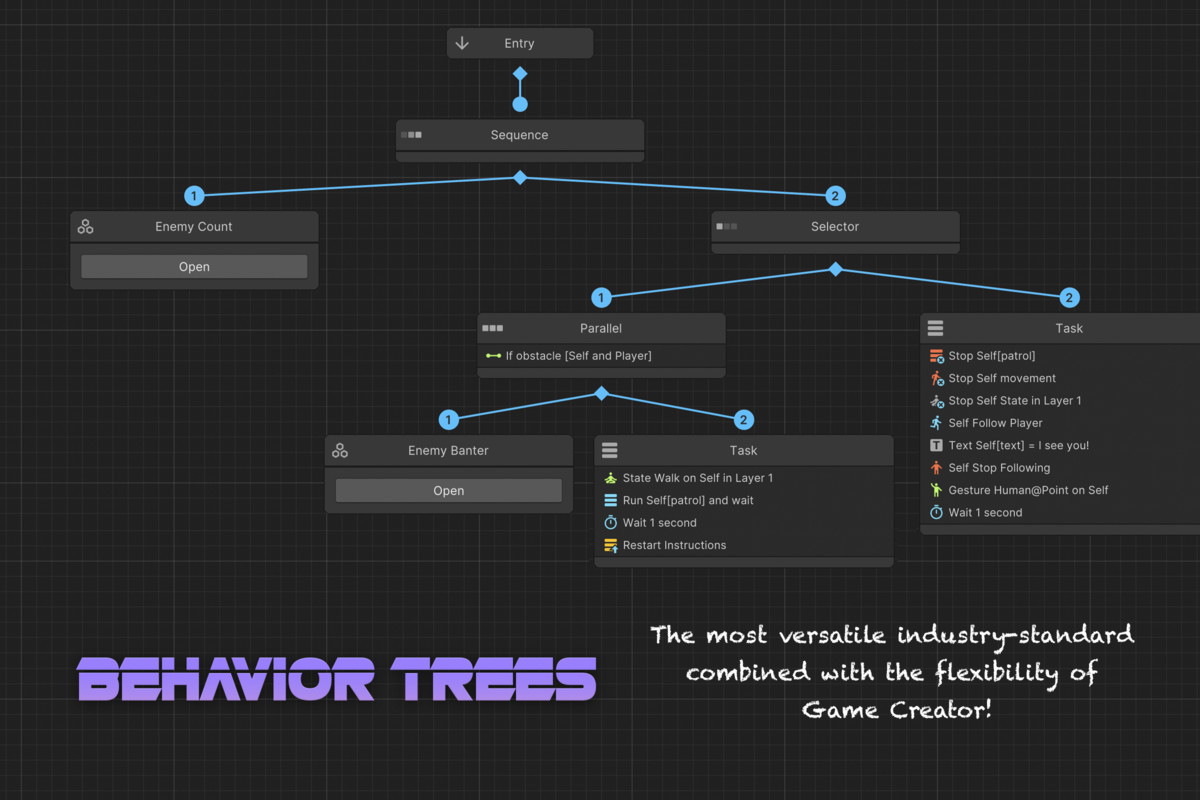Open the hamburger menu on the right Task node
Image resolution: width=1200 pixels, height=800 pixels.
pos(934,328)
